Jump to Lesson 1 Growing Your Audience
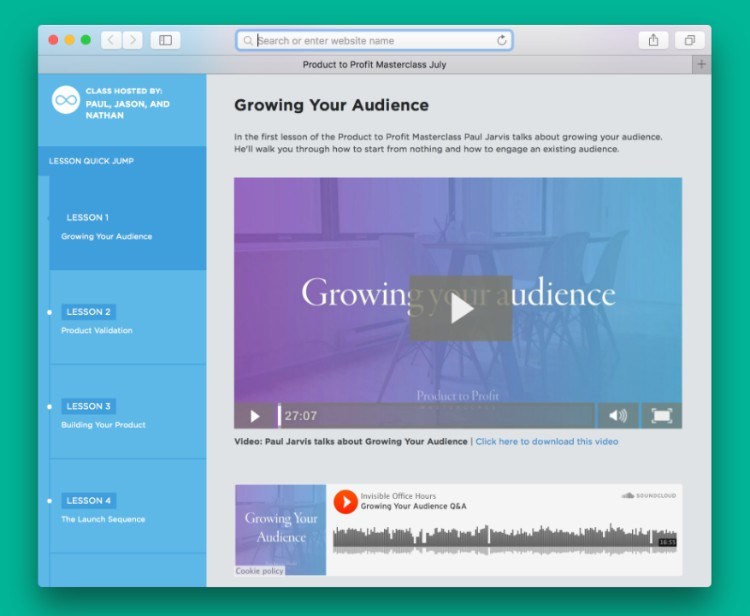The height and width of the screenshot is (616, 750). tap(128, 223)
